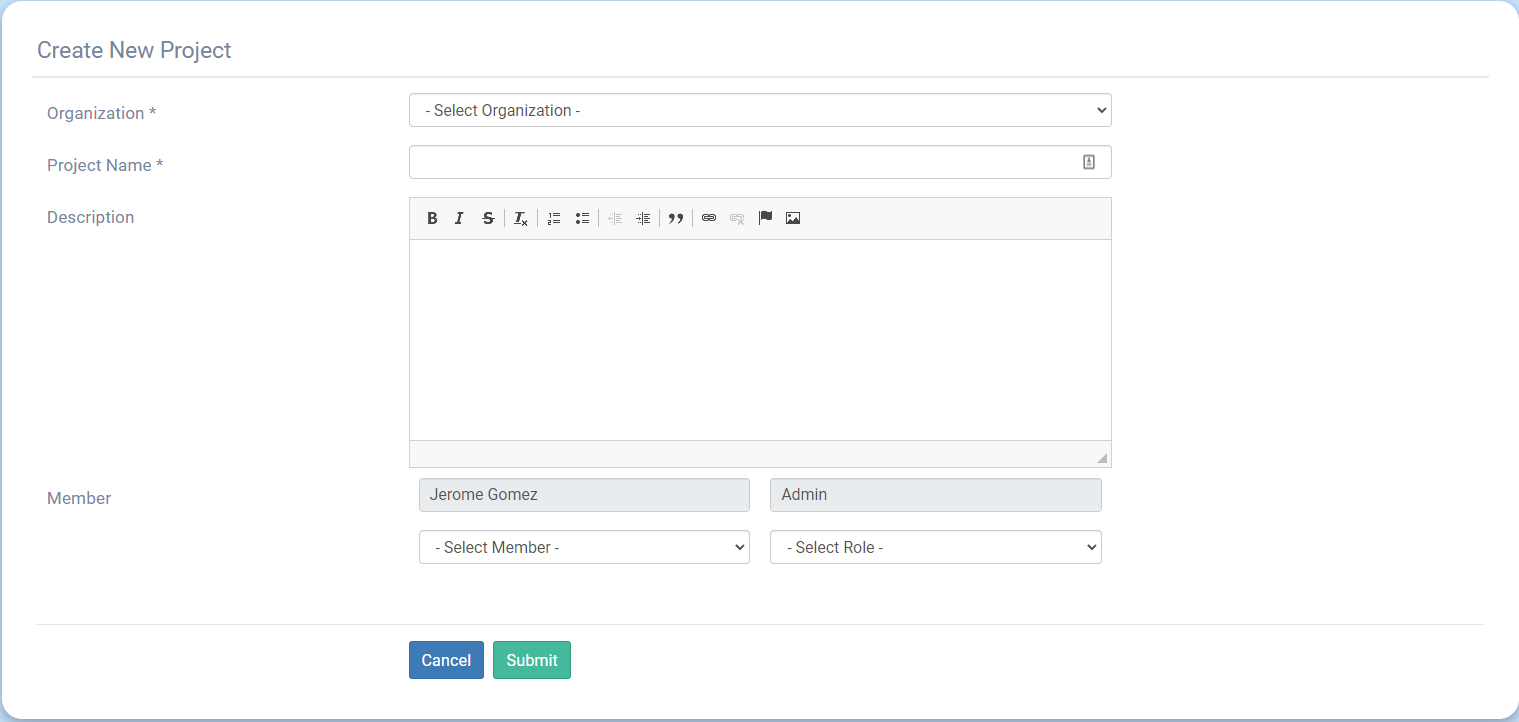Apply italic formatting in description editor
The image size is (1519, 722).
(x=459, y=218)
